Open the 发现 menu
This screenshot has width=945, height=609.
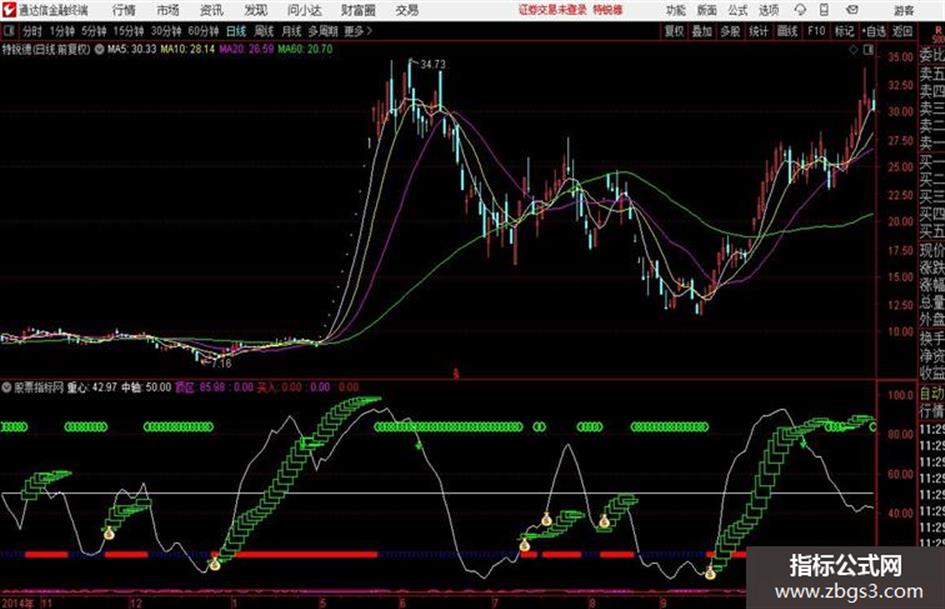coord(256,10)
